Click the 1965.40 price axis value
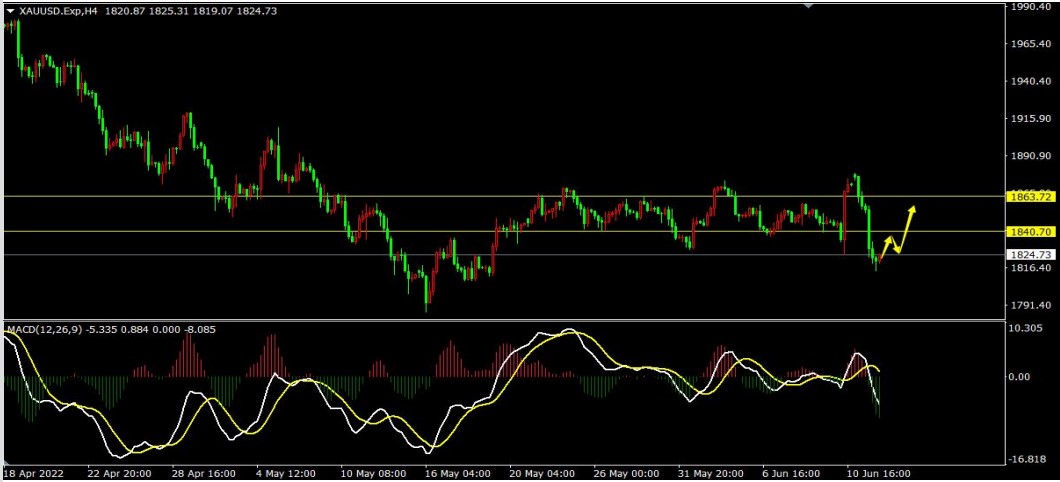 click(1032, 44)
